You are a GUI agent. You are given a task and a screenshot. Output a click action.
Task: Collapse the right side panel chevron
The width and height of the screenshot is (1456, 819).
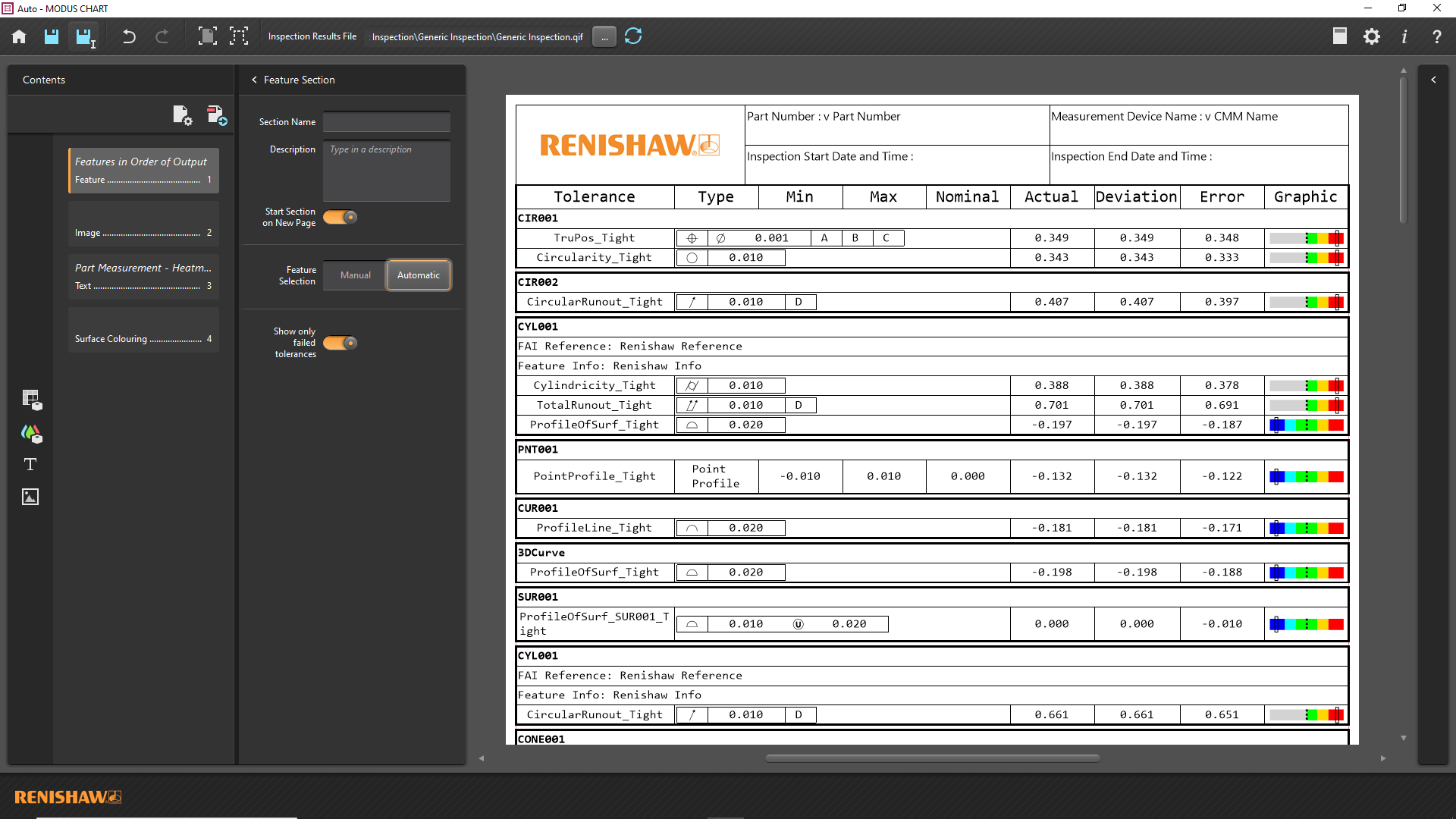[x=1432, y=80]
